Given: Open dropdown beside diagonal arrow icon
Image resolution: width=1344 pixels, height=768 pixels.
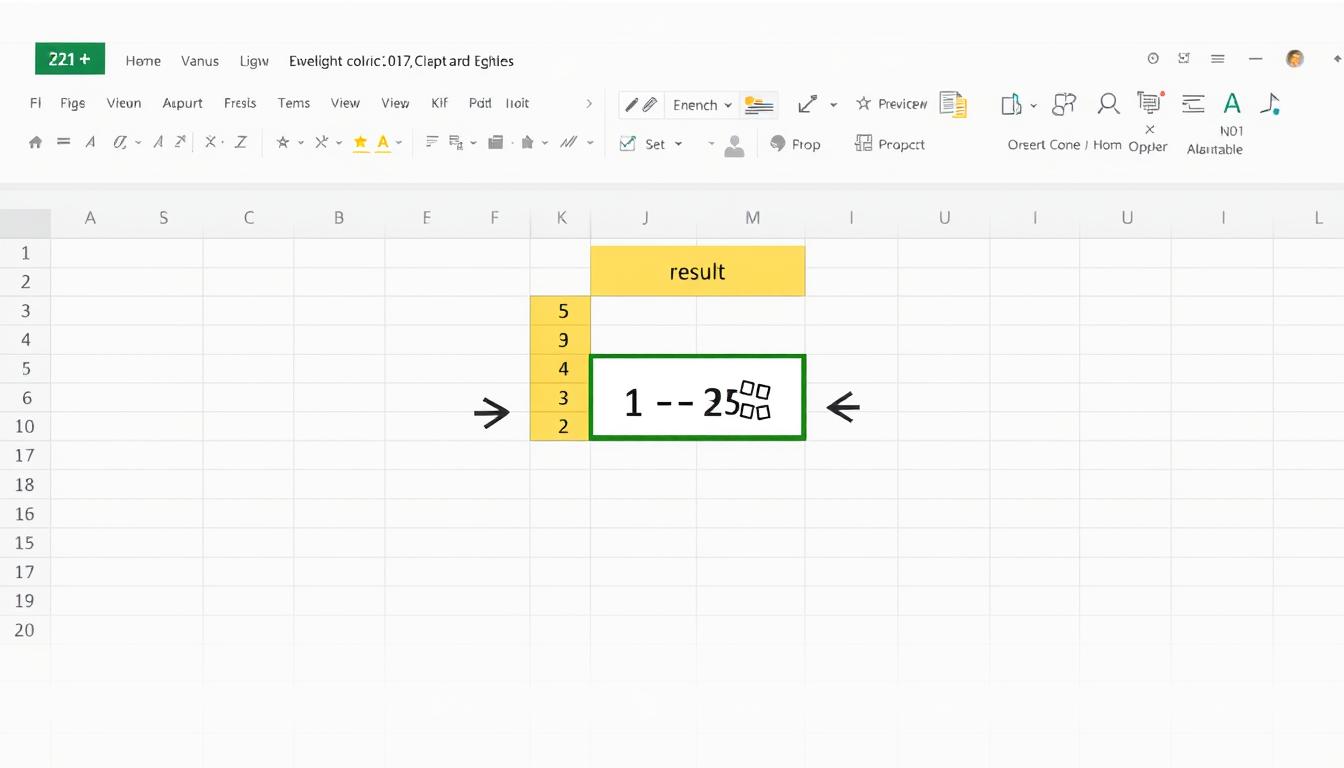Looking at the screenshot, I should click(x=833, y=104).
